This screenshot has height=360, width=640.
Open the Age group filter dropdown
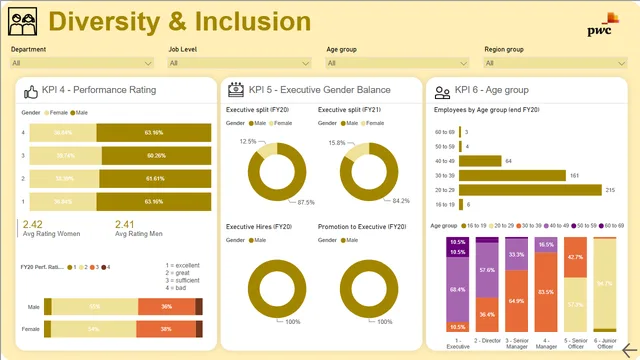click(x=397, y=63)
